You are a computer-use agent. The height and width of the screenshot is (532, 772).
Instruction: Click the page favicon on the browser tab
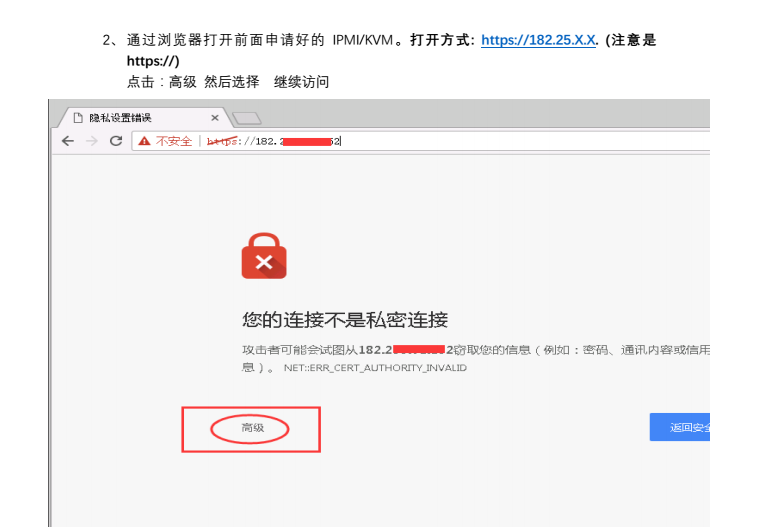[x=77, y=117]
